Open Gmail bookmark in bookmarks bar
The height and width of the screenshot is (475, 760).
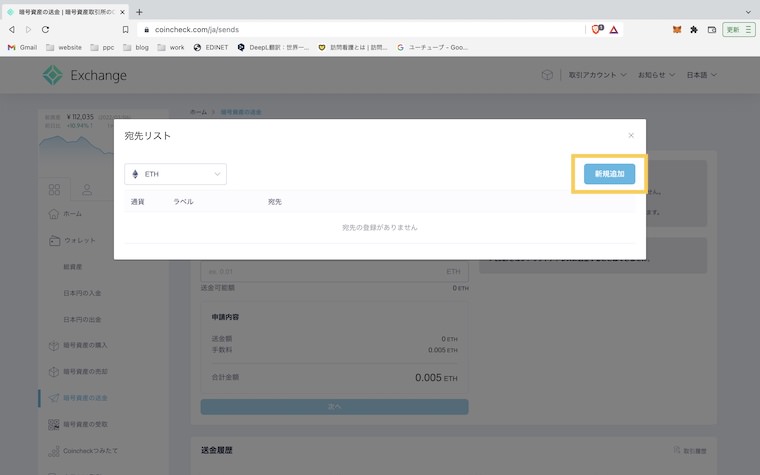click(x=22, y=47)
